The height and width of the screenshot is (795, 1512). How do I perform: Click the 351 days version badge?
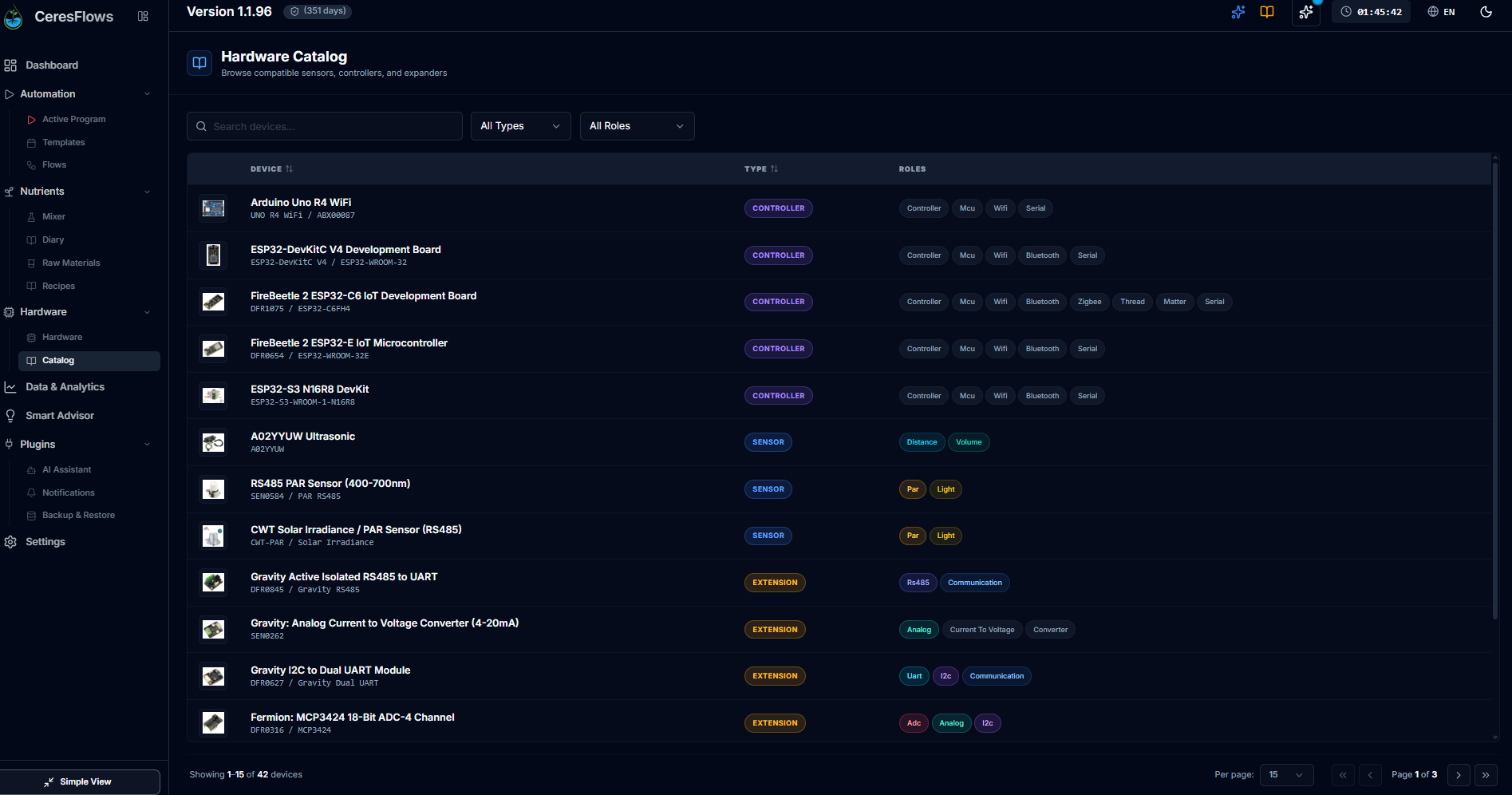318,11
